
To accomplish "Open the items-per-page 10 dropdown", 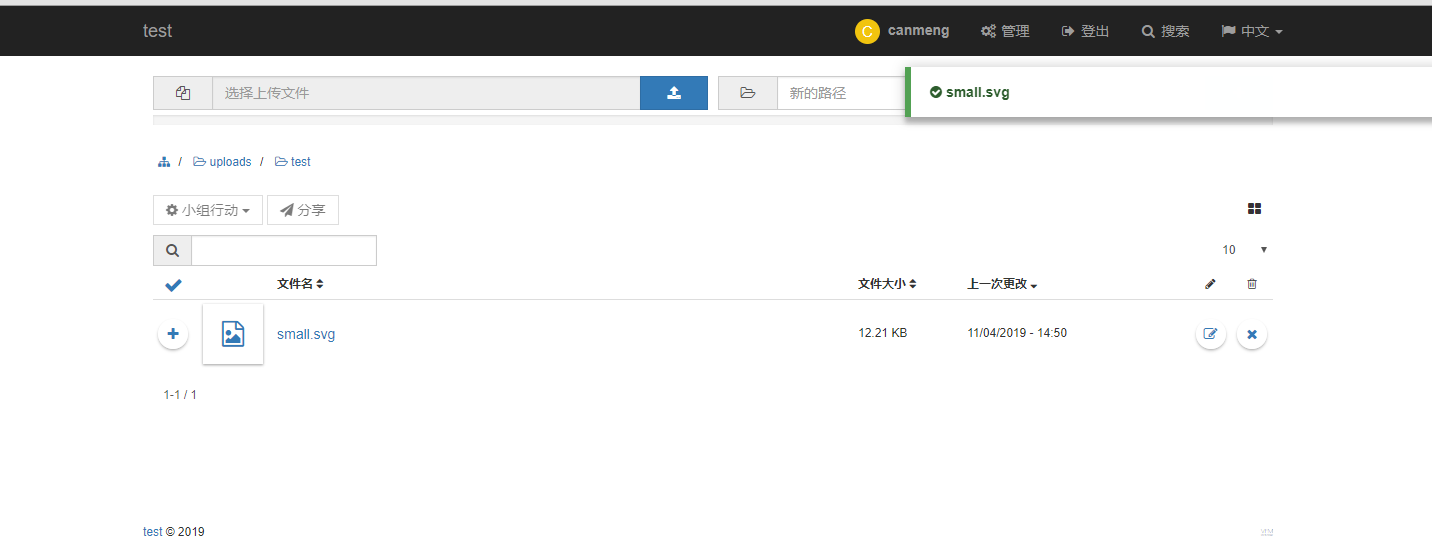I will pos(1244,250).
